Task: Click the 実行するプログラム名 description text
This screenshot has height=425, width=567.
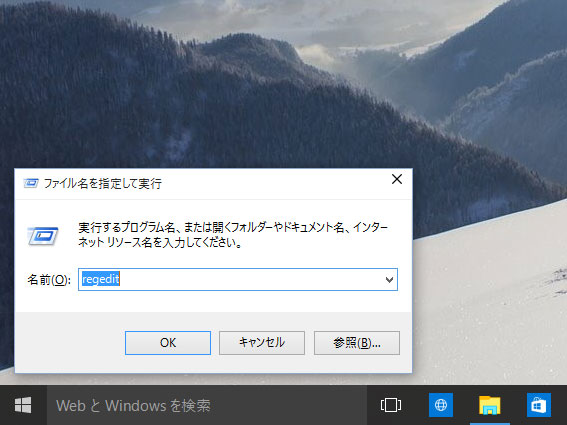Action: tap(233, 235)
